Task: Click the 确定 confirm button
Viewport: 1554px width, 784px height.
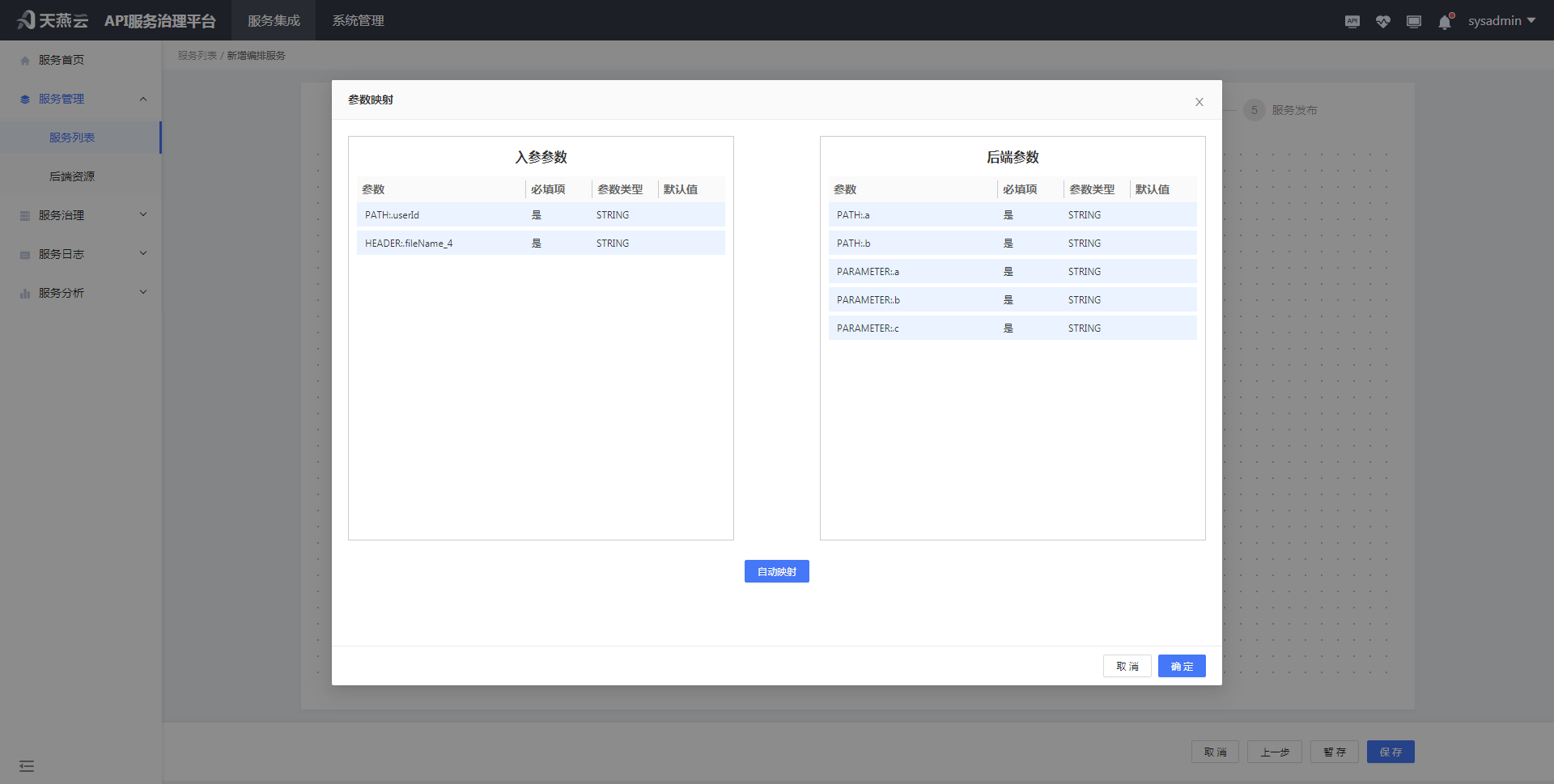Action: [x=1181, y=666]
